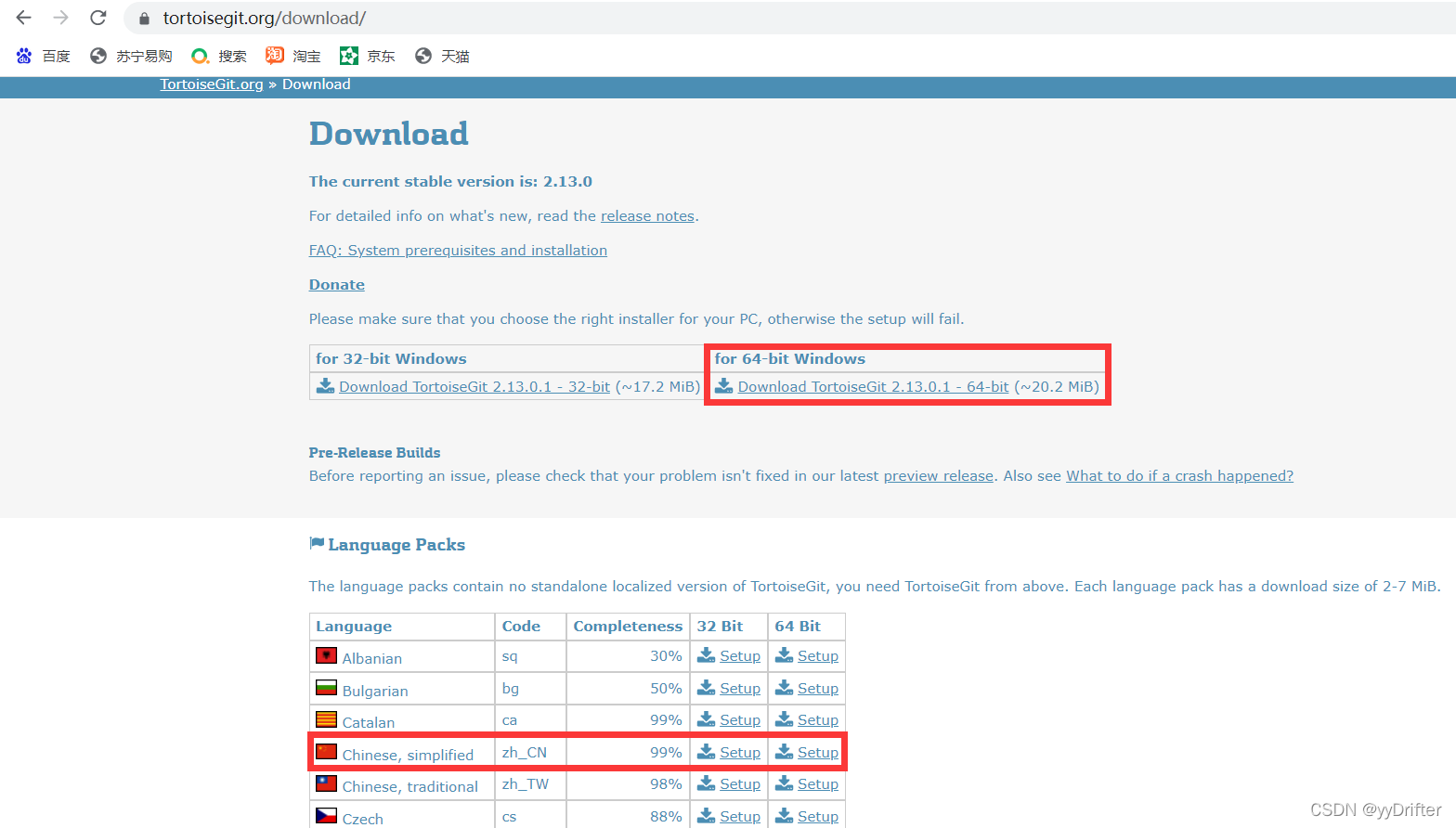Click the Albanian flag icon

[x=326, y=655]
